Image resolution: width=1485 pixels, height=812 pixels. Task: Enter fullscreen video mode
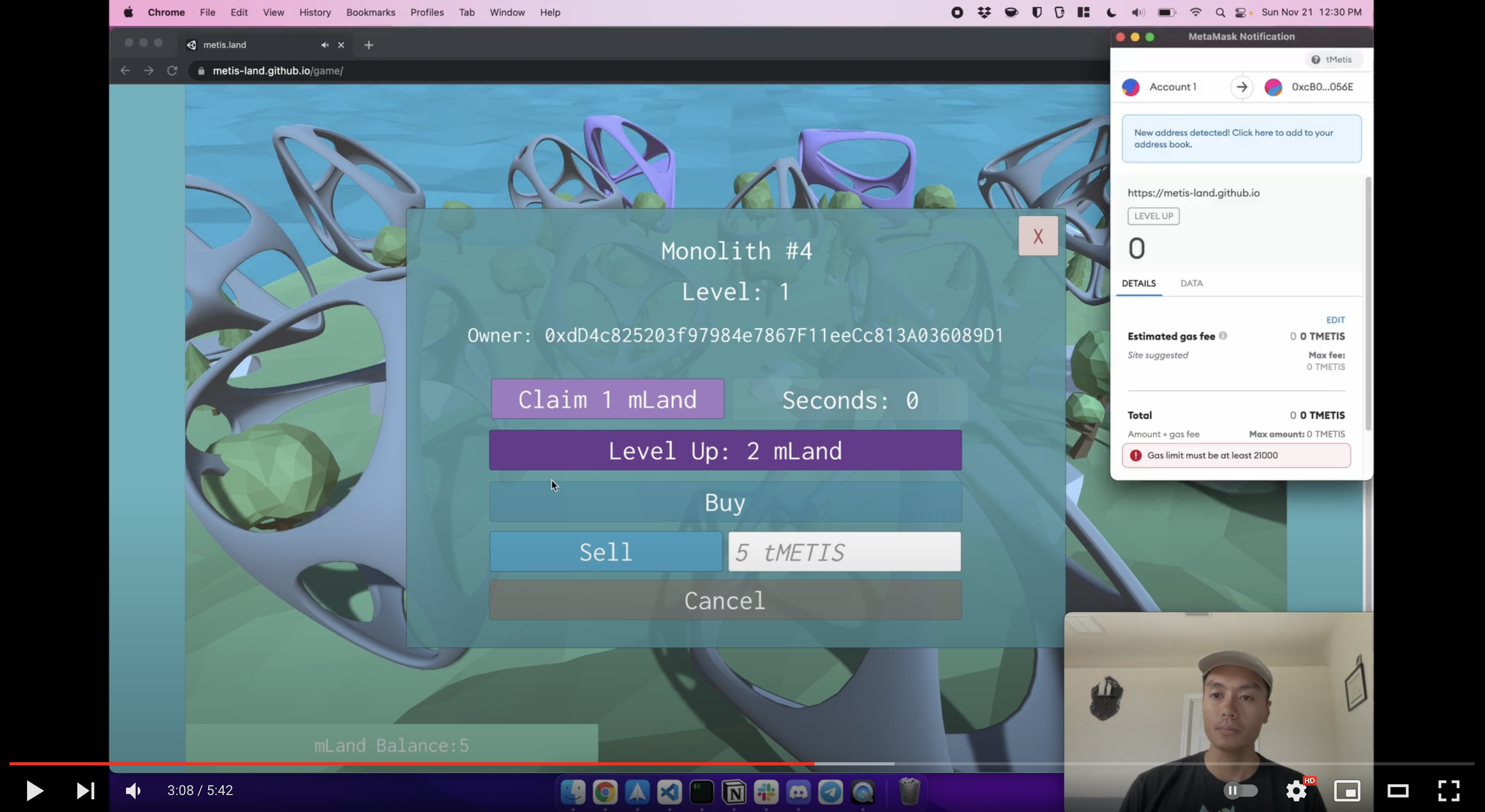(1448, 790)
